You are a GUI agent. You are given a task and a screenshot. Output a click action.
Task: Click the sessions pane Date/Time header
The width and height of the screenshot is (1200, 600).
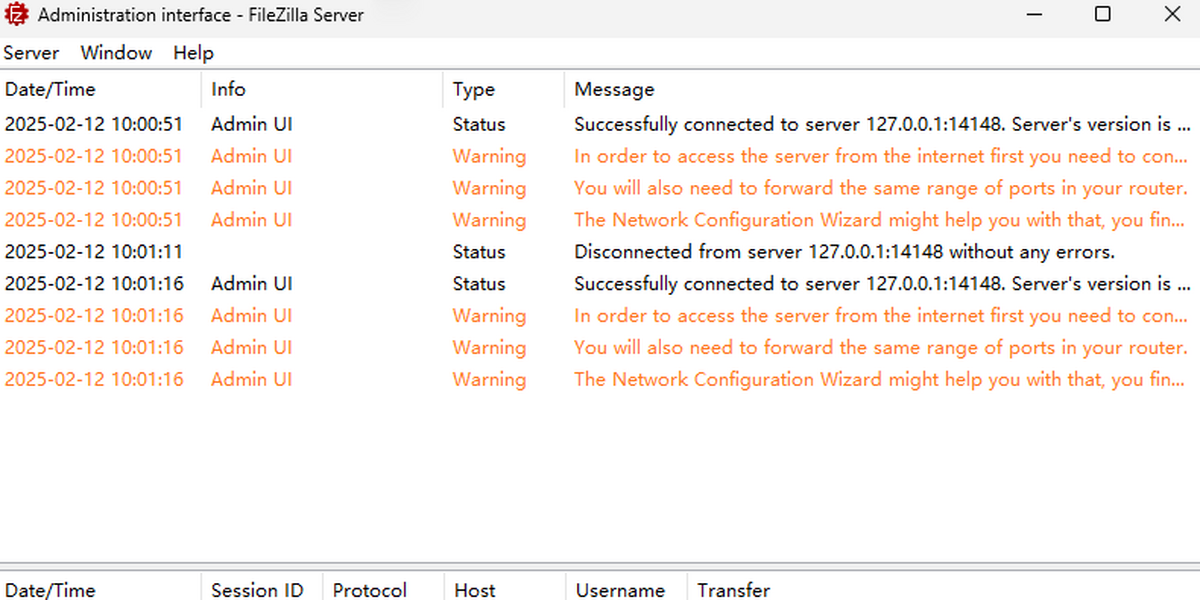[50, 590]
